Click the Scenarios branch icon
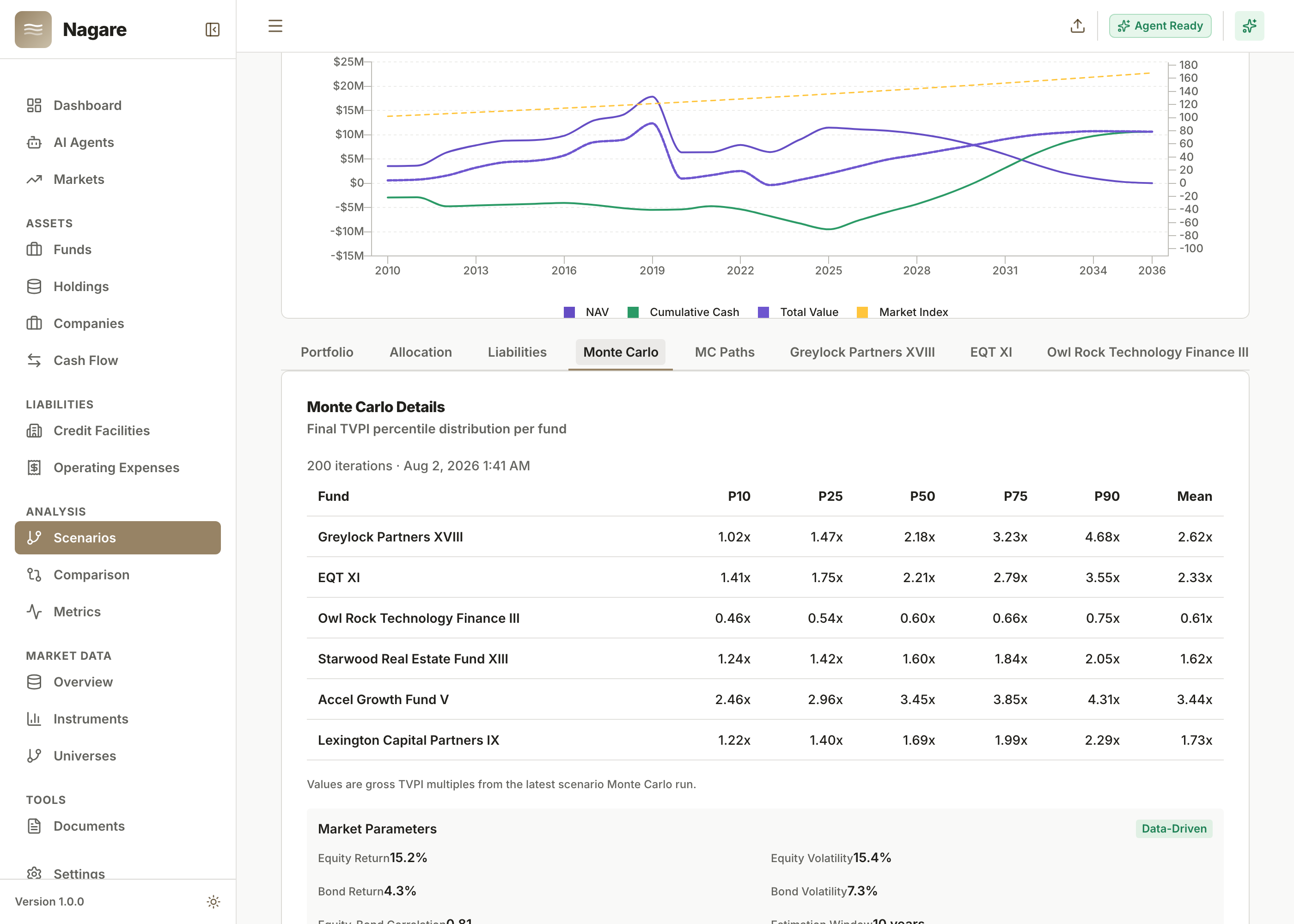The width and height of the screenshot is (1294, 924). 34,538
